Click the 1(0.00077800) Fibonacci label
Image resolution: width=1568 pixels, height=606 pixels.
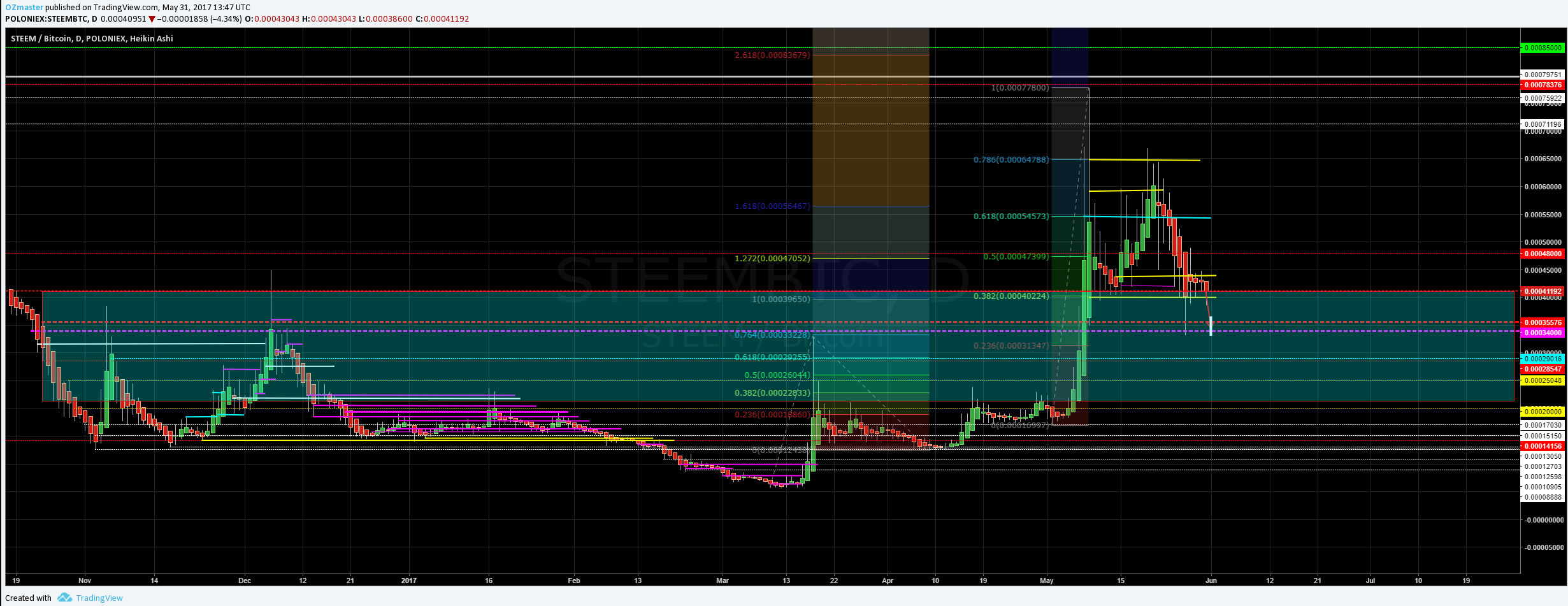pyautogui.click(x=1019, y=87)
